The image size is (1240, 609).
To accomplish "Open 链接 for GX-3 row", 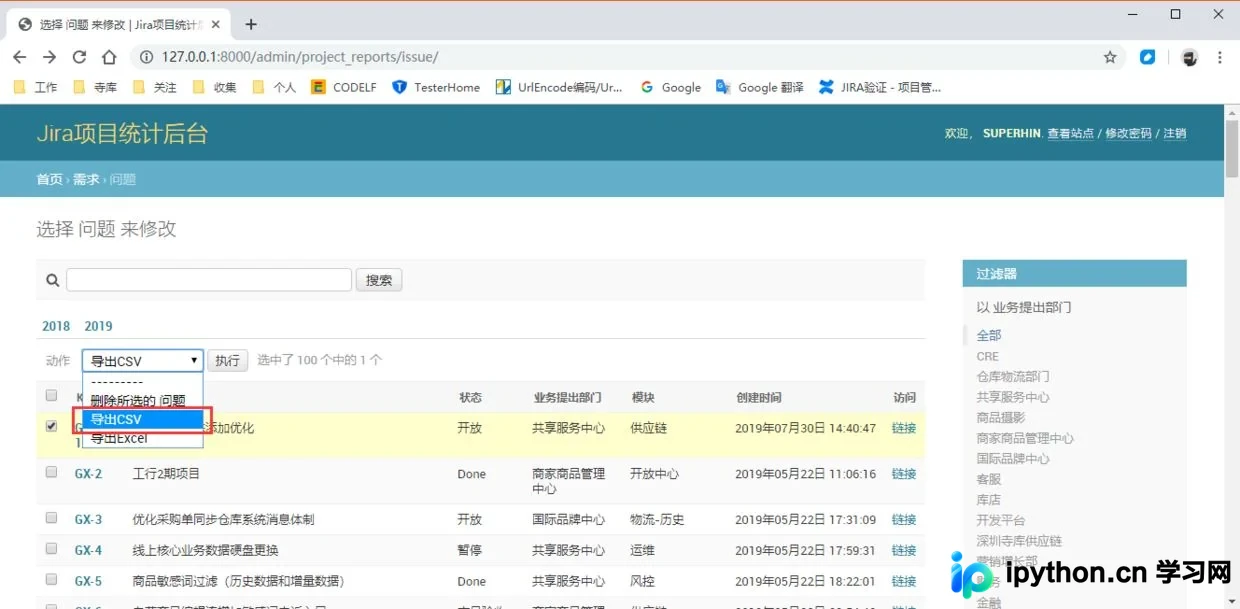I will [904, 520].
